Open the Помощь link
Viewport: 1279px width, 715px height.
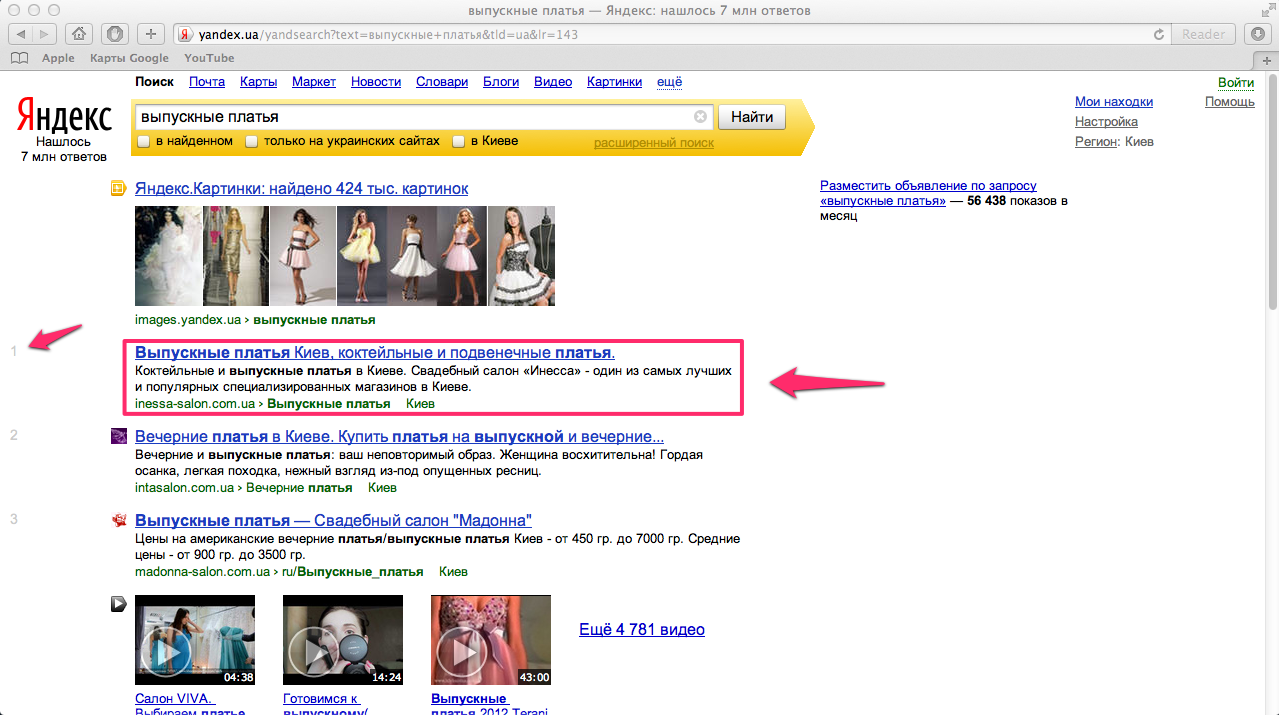(x=1230, y=102)
